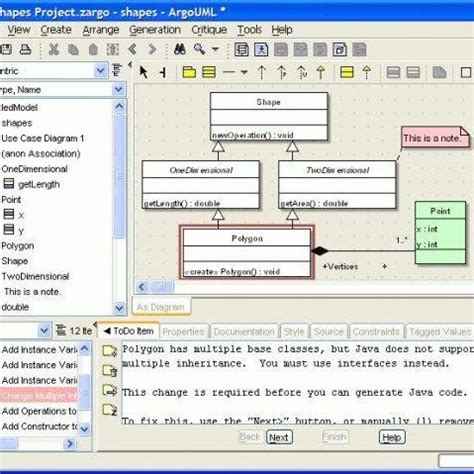Select the 'getLength' operation in explorer tree
The height and width of the screenshot is (474, 474).
(39, 184)
